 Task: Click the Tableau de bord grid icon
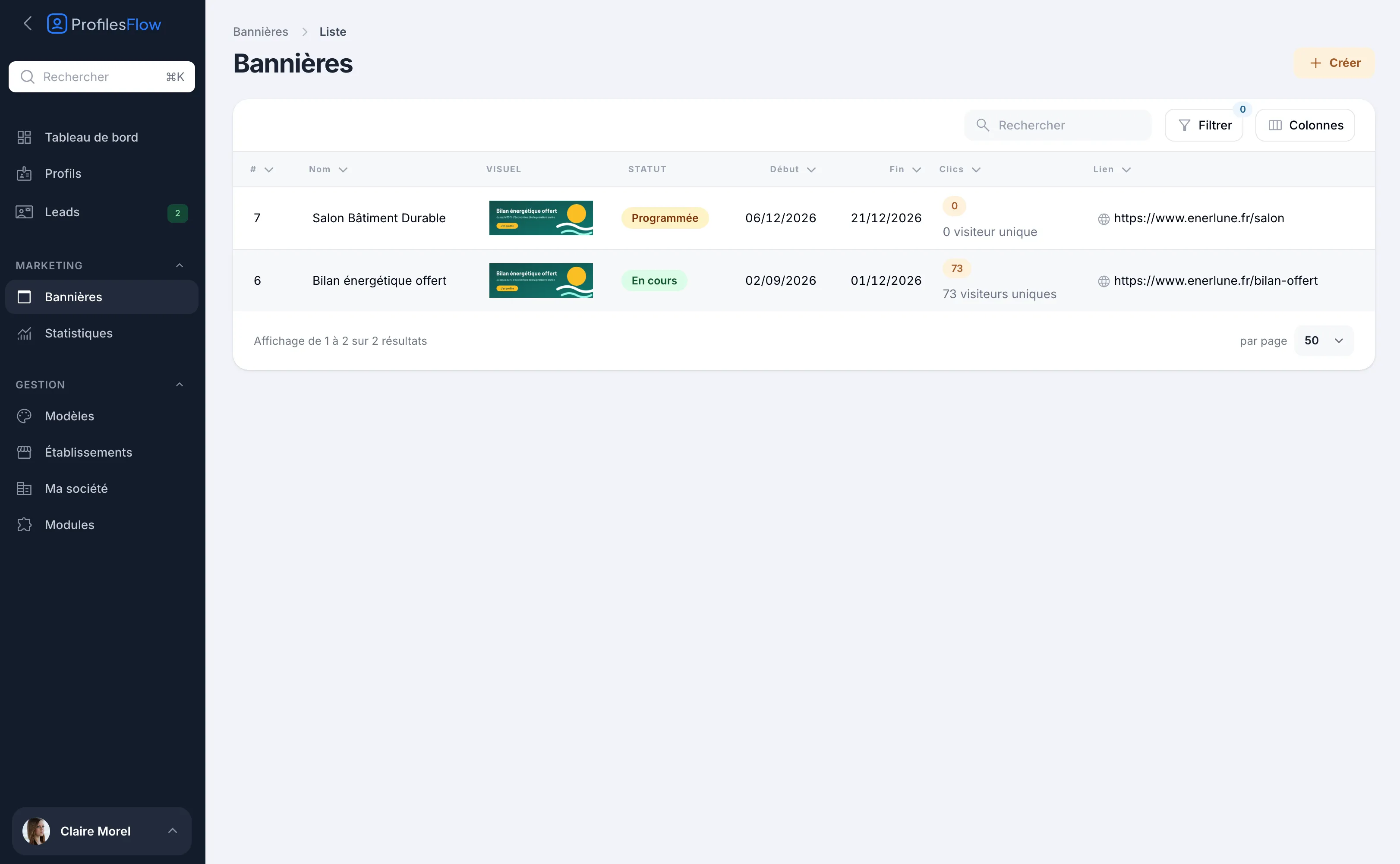[24, 137]
